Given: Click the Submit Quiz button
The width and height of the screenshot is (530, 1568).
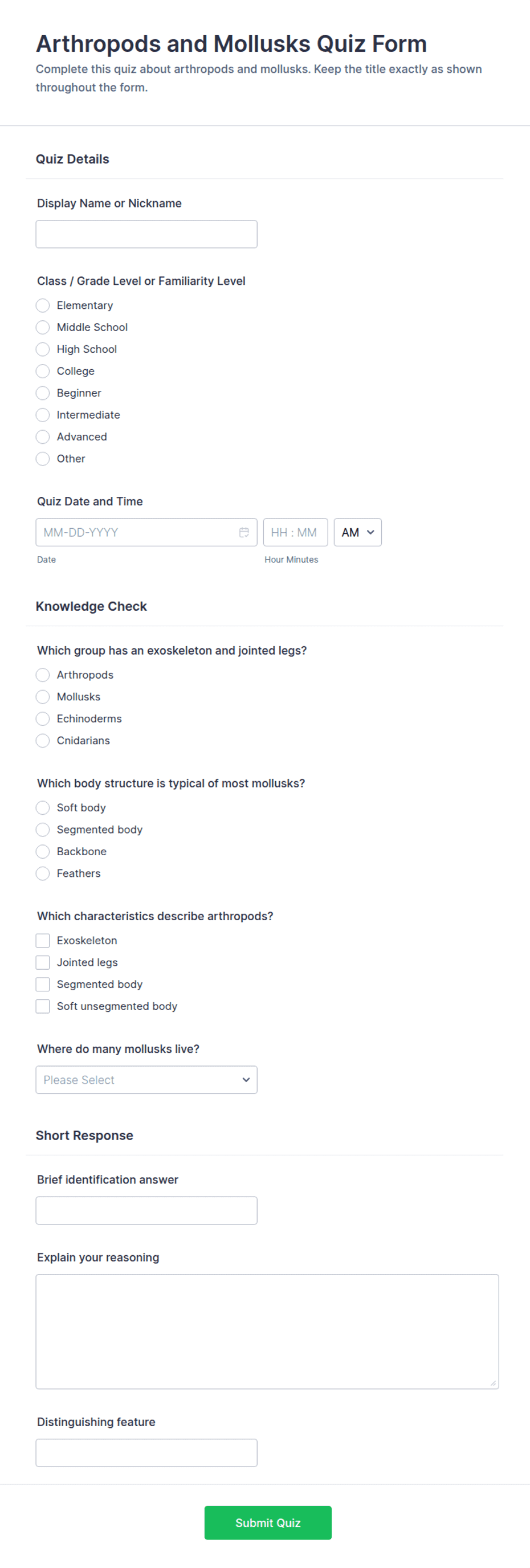Looking at the screenshot, I should (x=268, y=1522).
